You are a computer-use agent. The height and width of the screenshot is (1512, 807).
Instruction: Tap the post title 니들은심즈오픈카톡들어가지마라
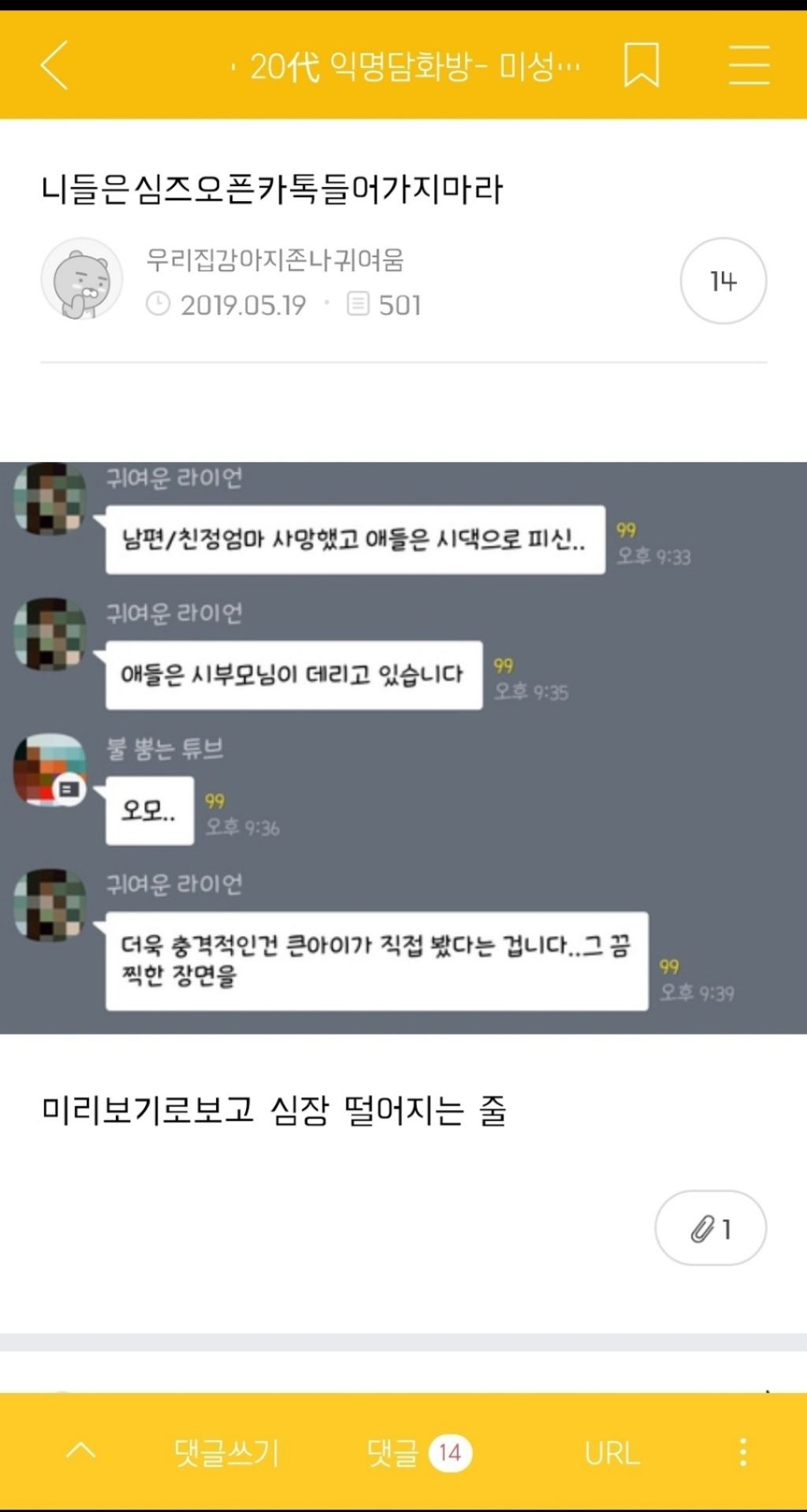coord(272,189)
